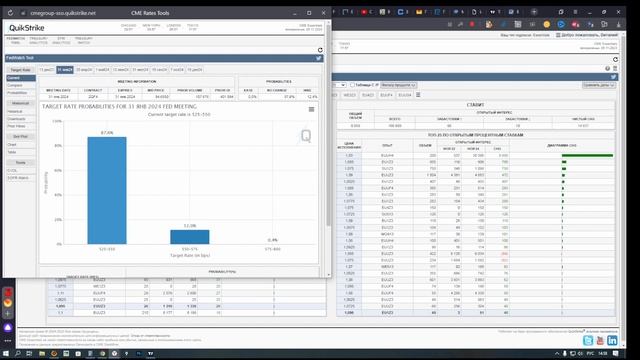This screenshot has height=360, width=640.
Task: Open the product filter dropdown in background page
Action: (398, 85)
